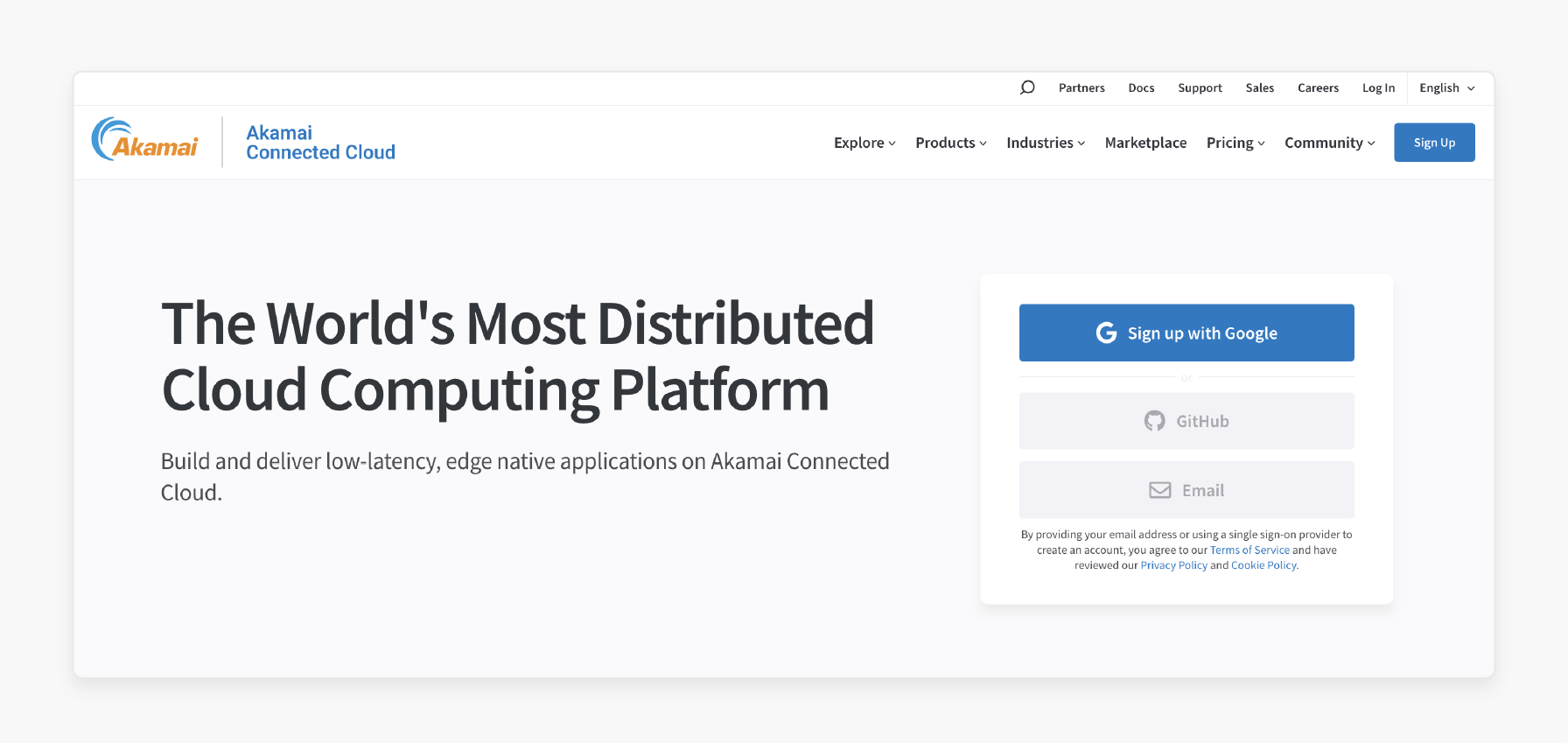Expand the Community menu

[1330, 143]
